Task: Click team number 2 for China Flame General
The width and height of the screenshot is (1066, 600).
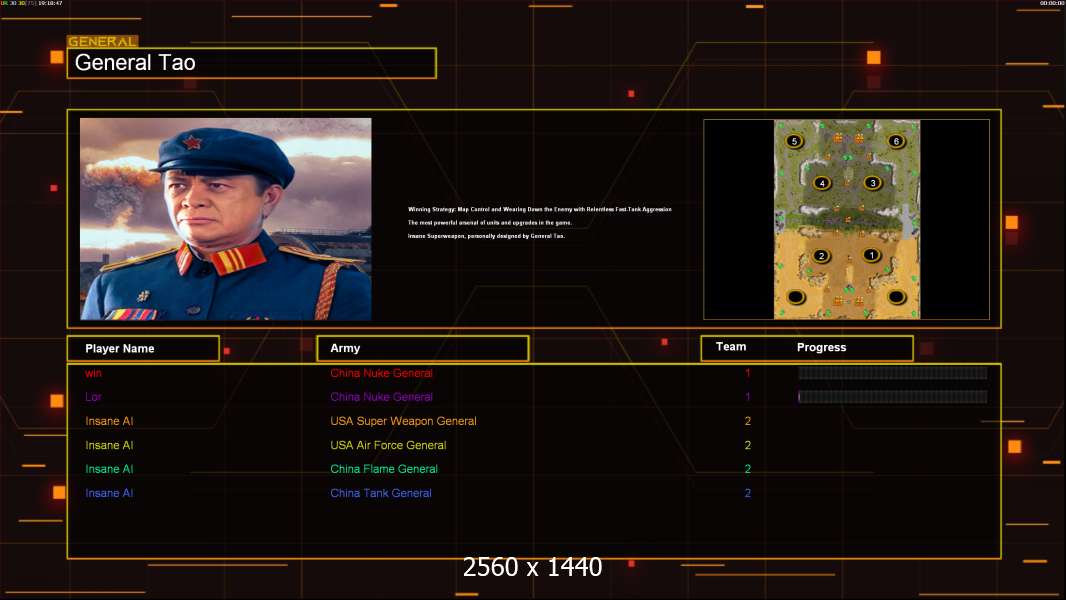Action: pos(748,469)
